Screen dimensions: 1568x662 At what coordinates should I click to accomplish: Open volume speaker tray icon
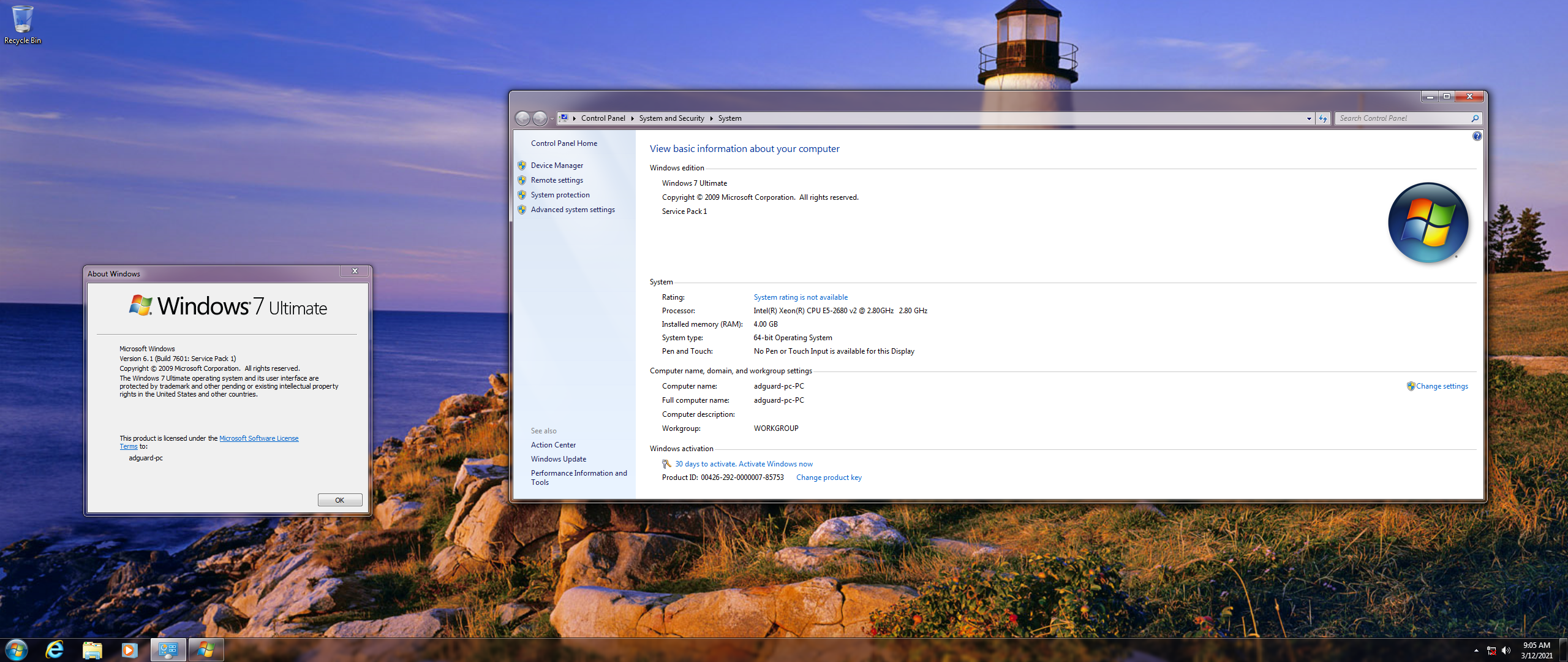1506,650
